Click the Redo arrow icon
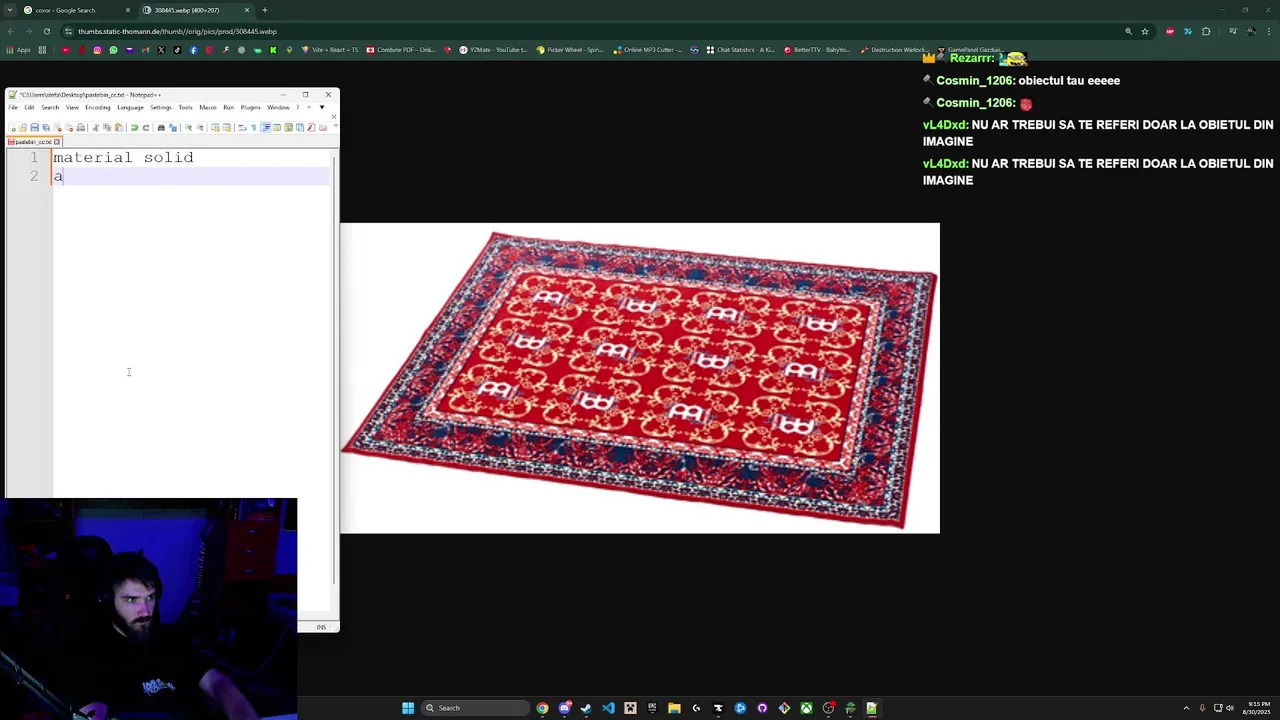Image resolution: width=1280 pixels, height=720 pixels. [146, 127]
